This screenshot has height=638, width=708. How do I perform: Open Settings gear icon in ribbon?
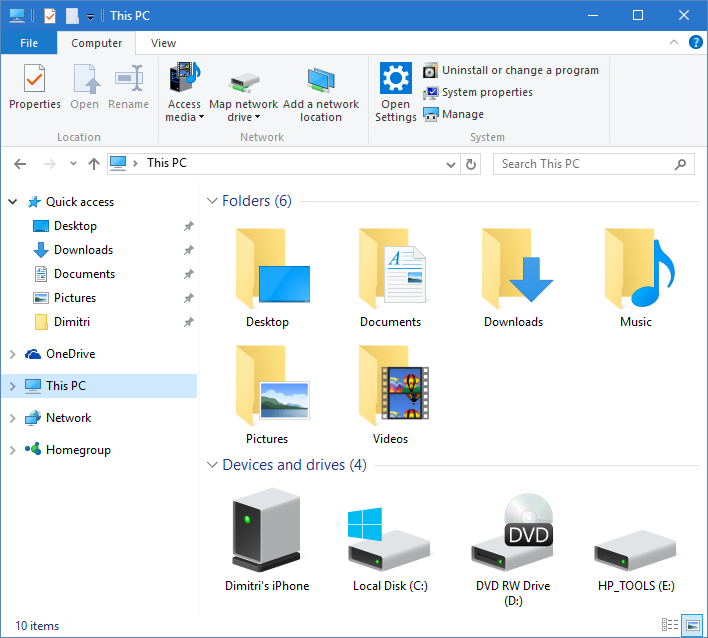pos(396,78)
